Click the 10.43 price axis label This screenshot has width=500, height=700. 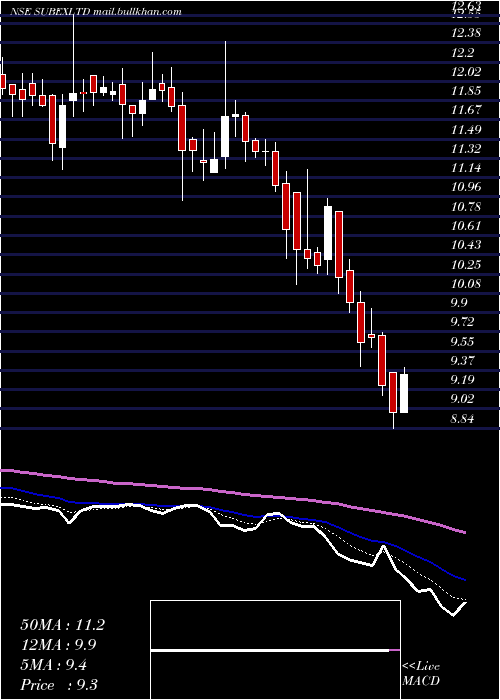click(x=466, y=245)
